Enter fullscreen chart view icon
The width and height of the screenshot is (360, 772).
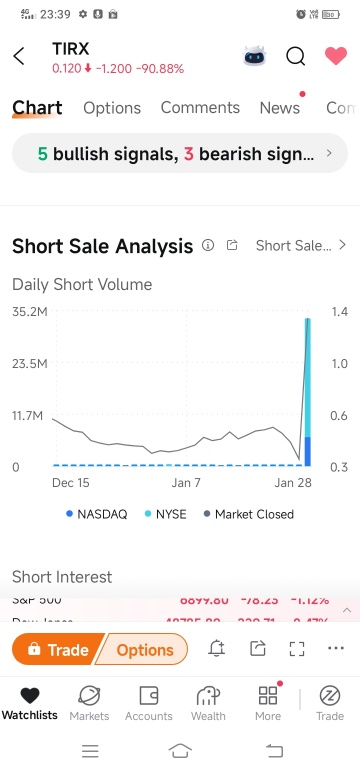point(297,649)
